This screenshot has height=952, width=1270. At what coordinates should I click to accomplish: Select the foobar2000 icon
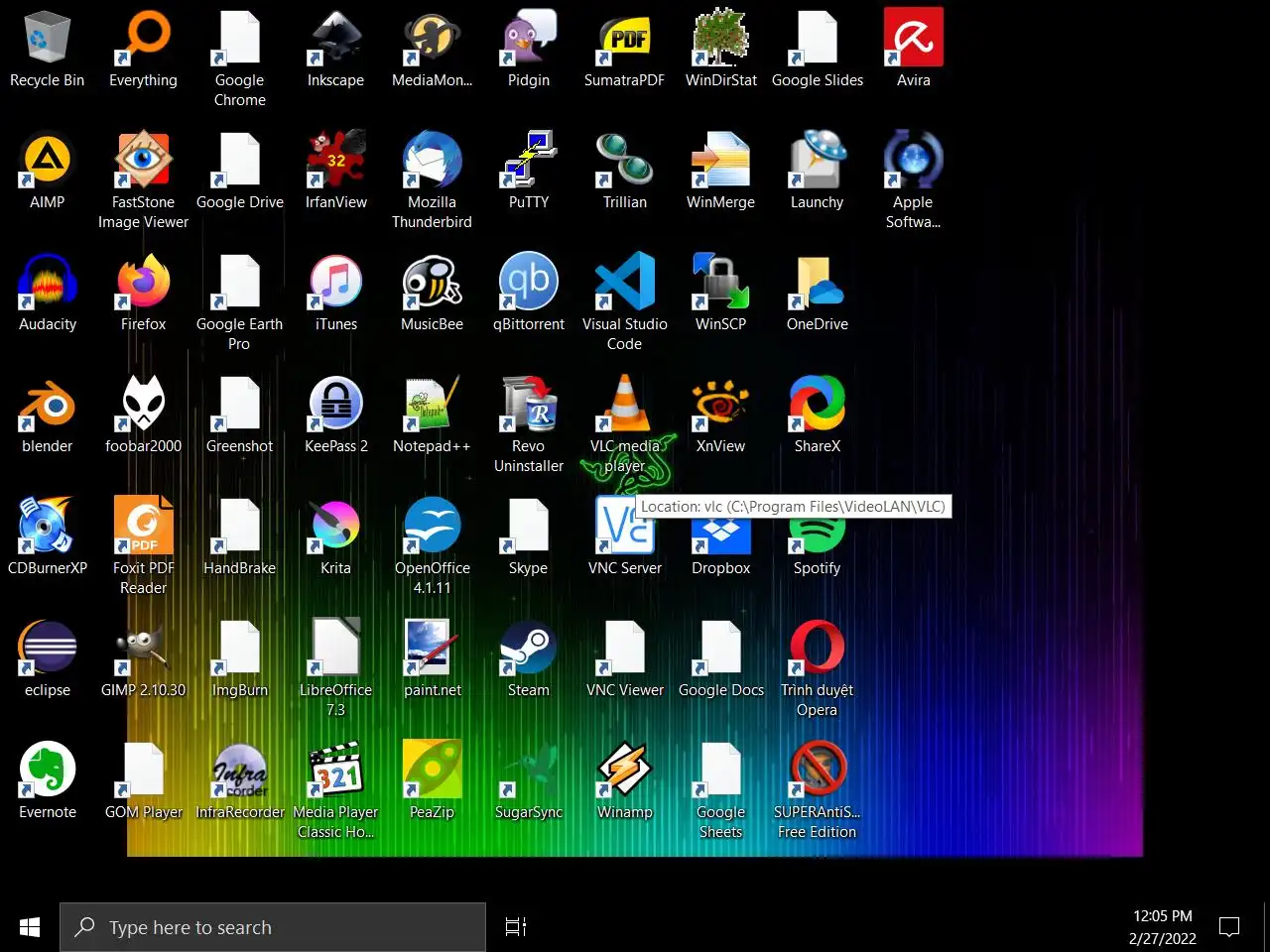(x=143, y=404)
